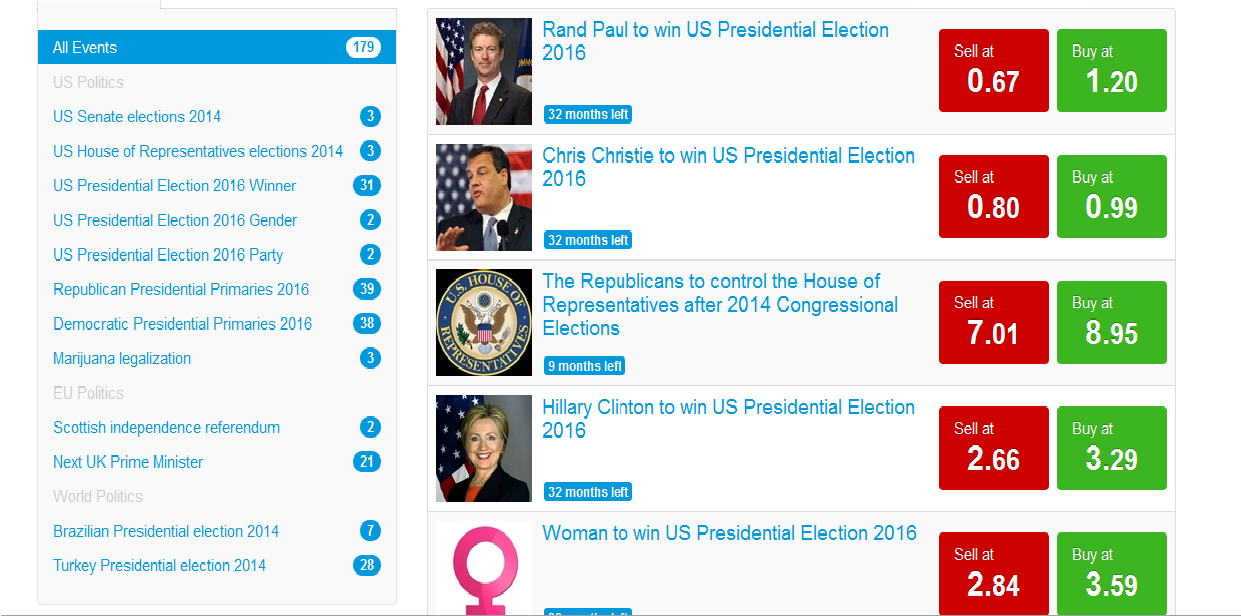Click the 39 badge for Republican Primaries

367,290
